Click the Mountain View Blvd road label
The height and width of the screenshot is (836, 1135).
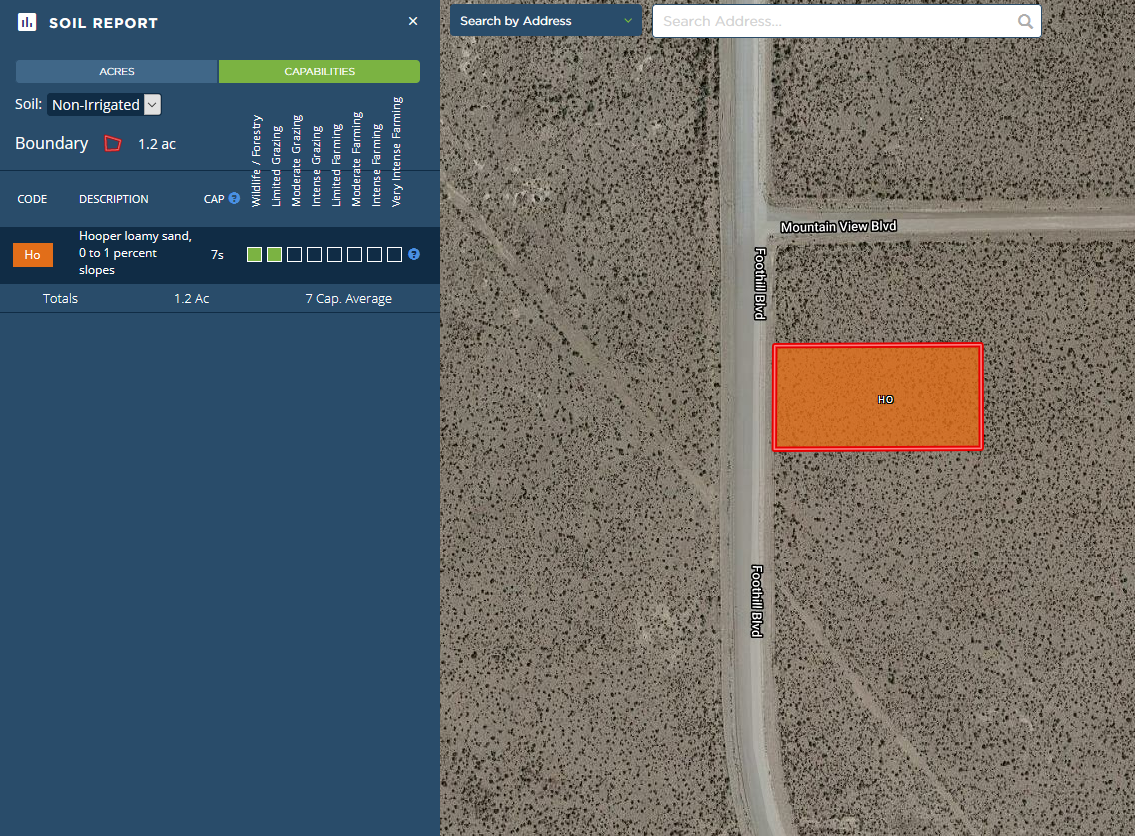[838, 227]
